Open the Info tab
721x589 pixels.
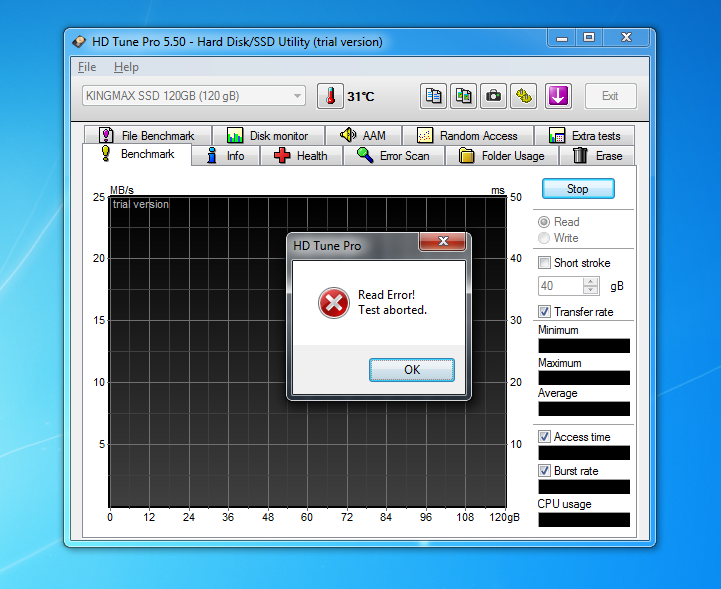pyautogui.click(x=226, y=156)
